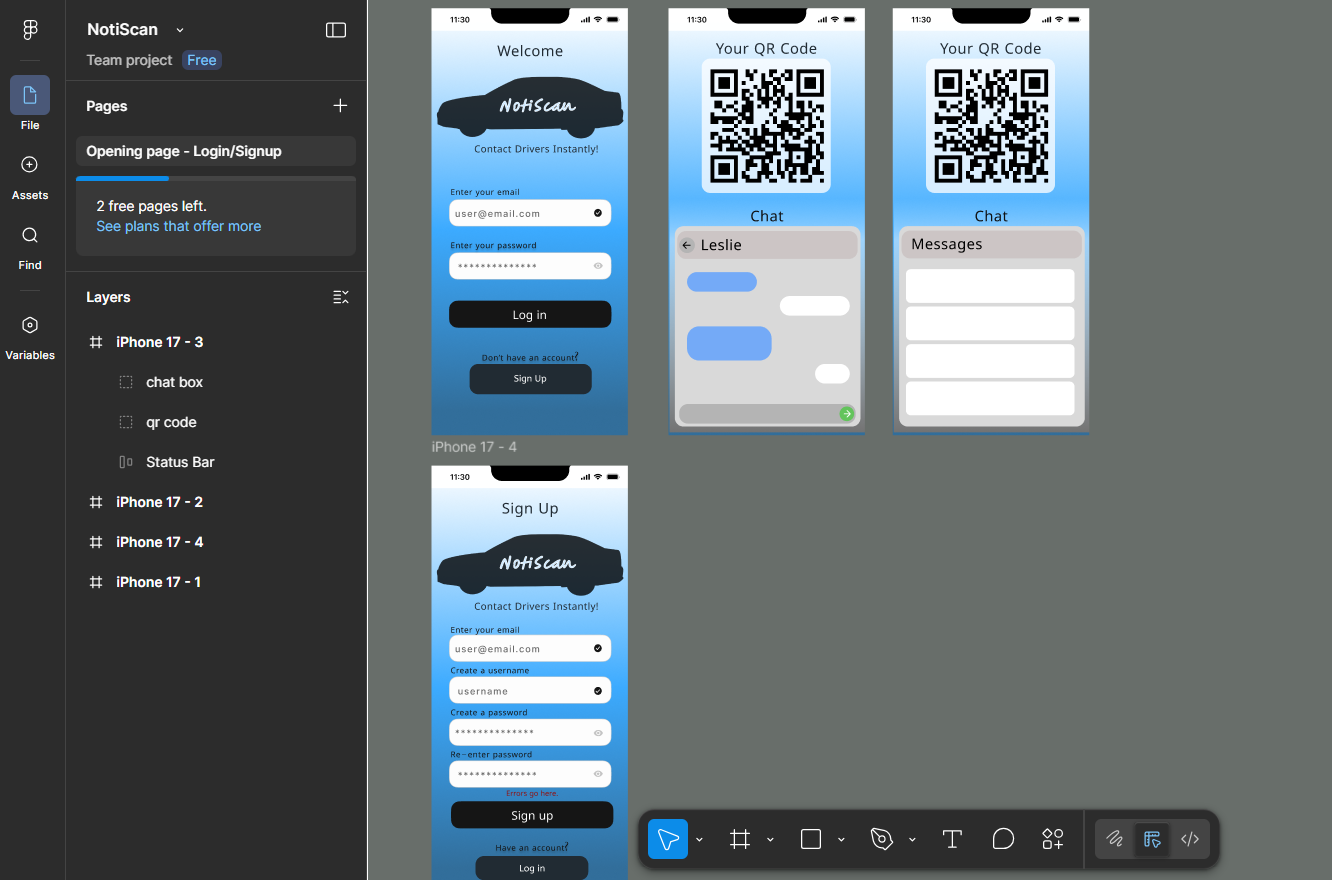Image resolution: width=1332 pixels, height=880 pixels.
Task: Click the free pages usage progress bar
Action: click(x=216, y=178)
